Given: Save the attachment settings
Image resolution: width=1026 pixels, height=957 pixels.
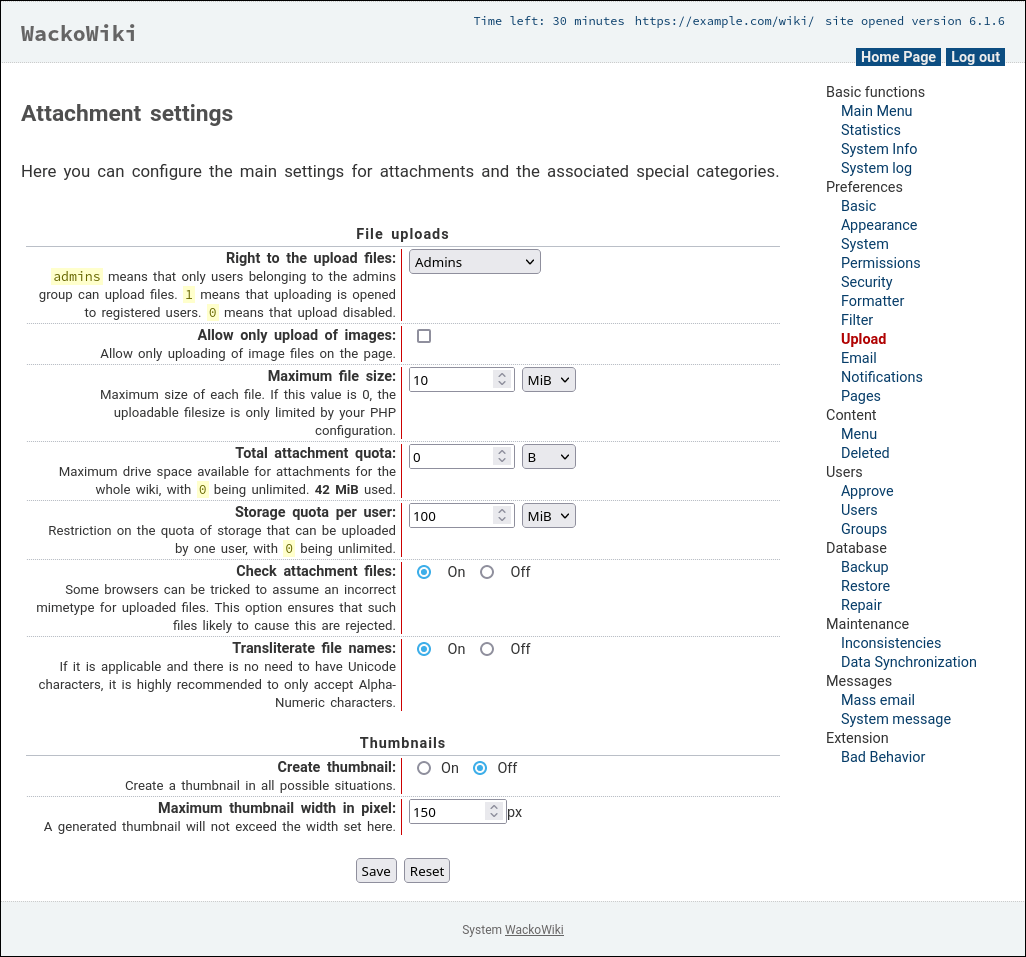Looking at the screenshot, I should 376,871.
